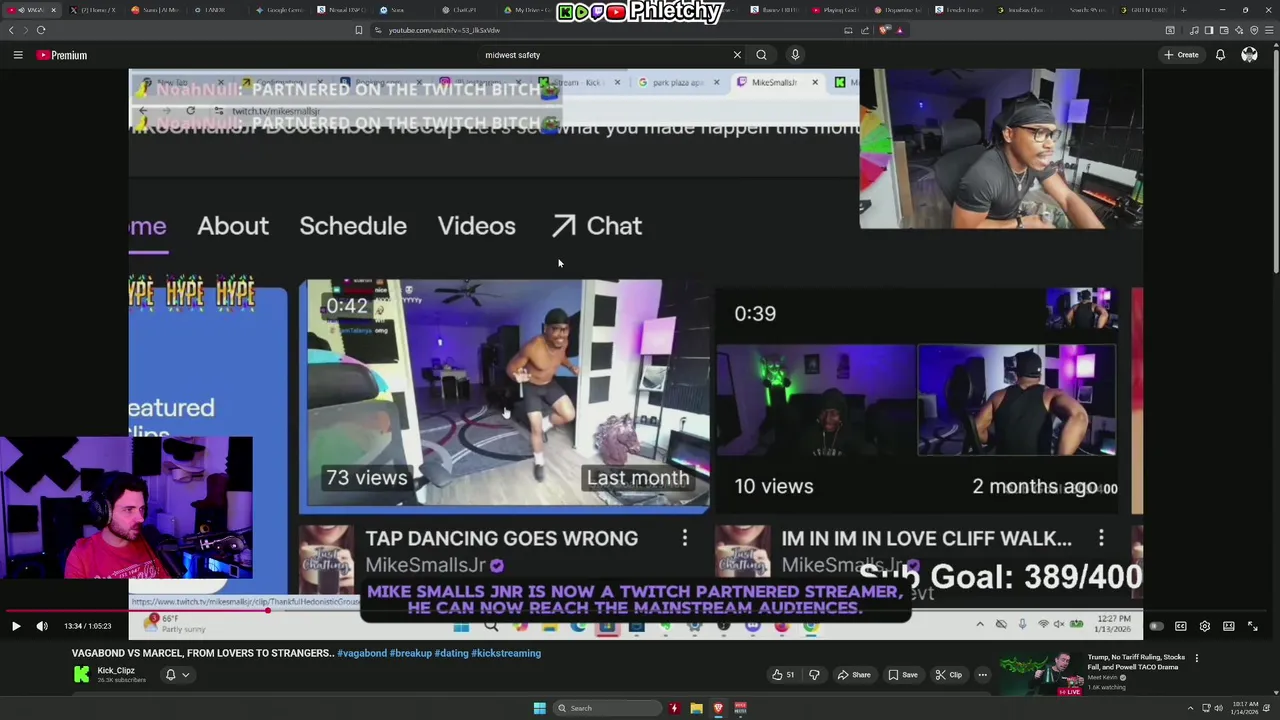The image size is (1280, 720).
Task: Open the #vagabond hashtag link
Action: pos(363,653)
